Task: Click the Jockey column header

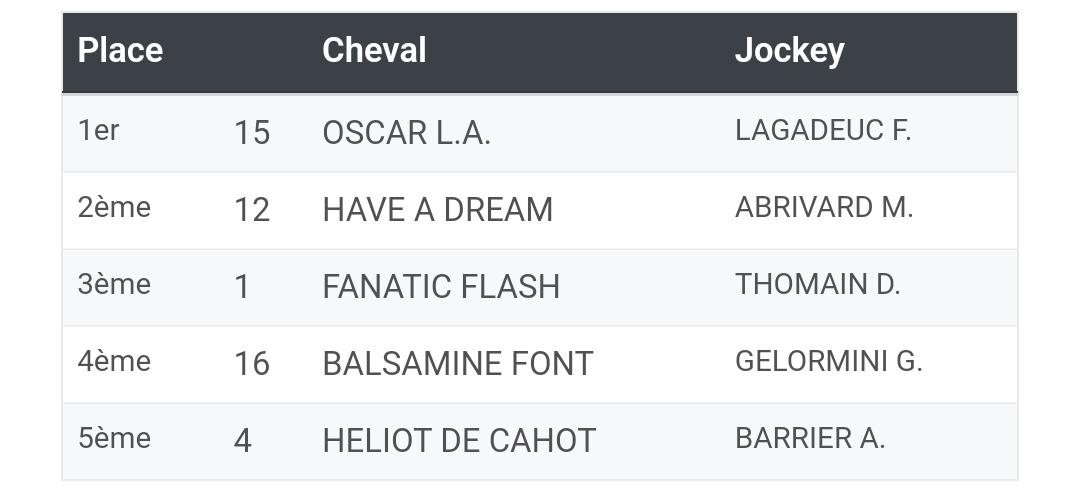Action: (789, 52)
